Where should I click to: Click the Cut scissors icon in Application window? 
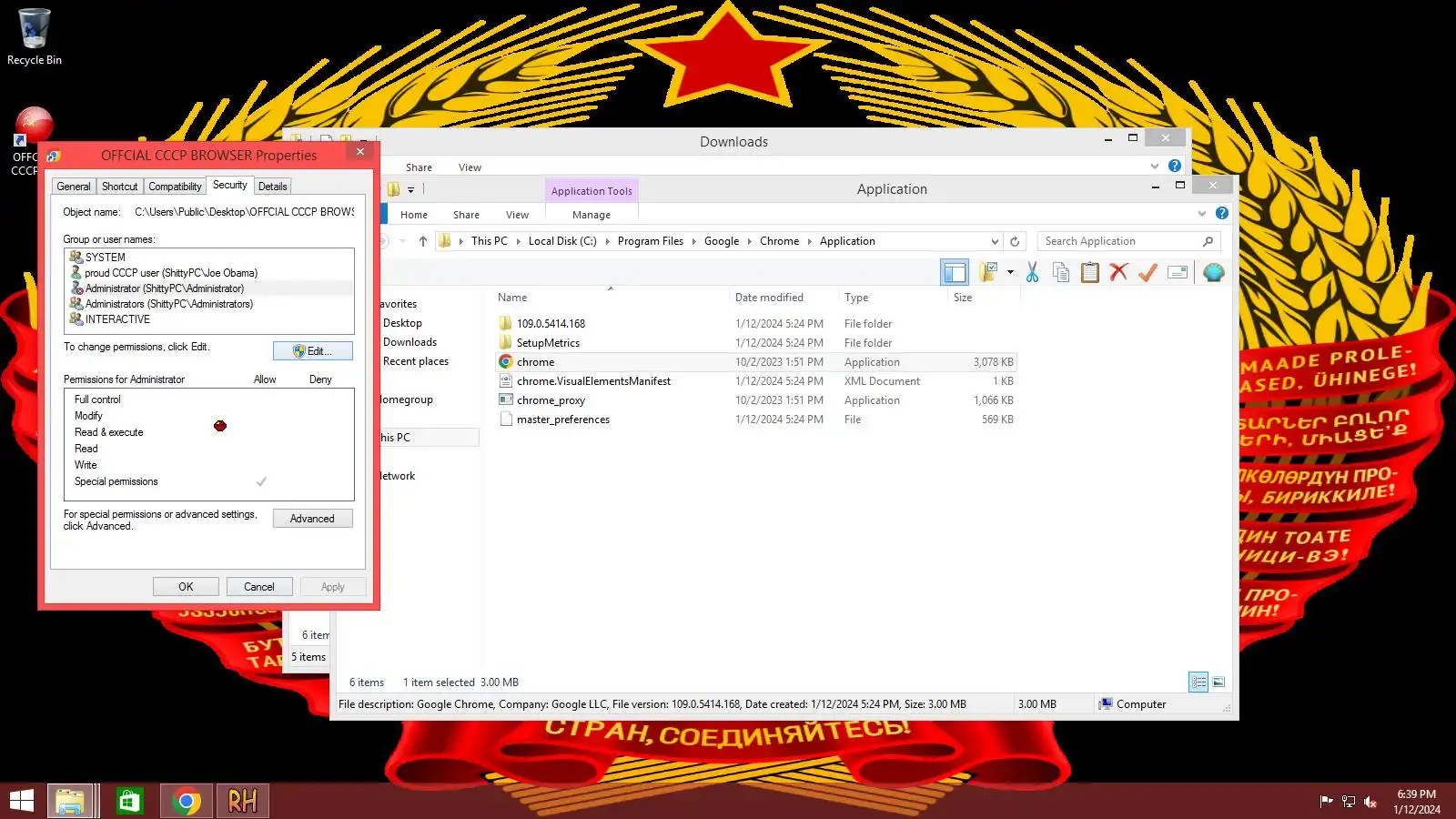point(1032,272)
